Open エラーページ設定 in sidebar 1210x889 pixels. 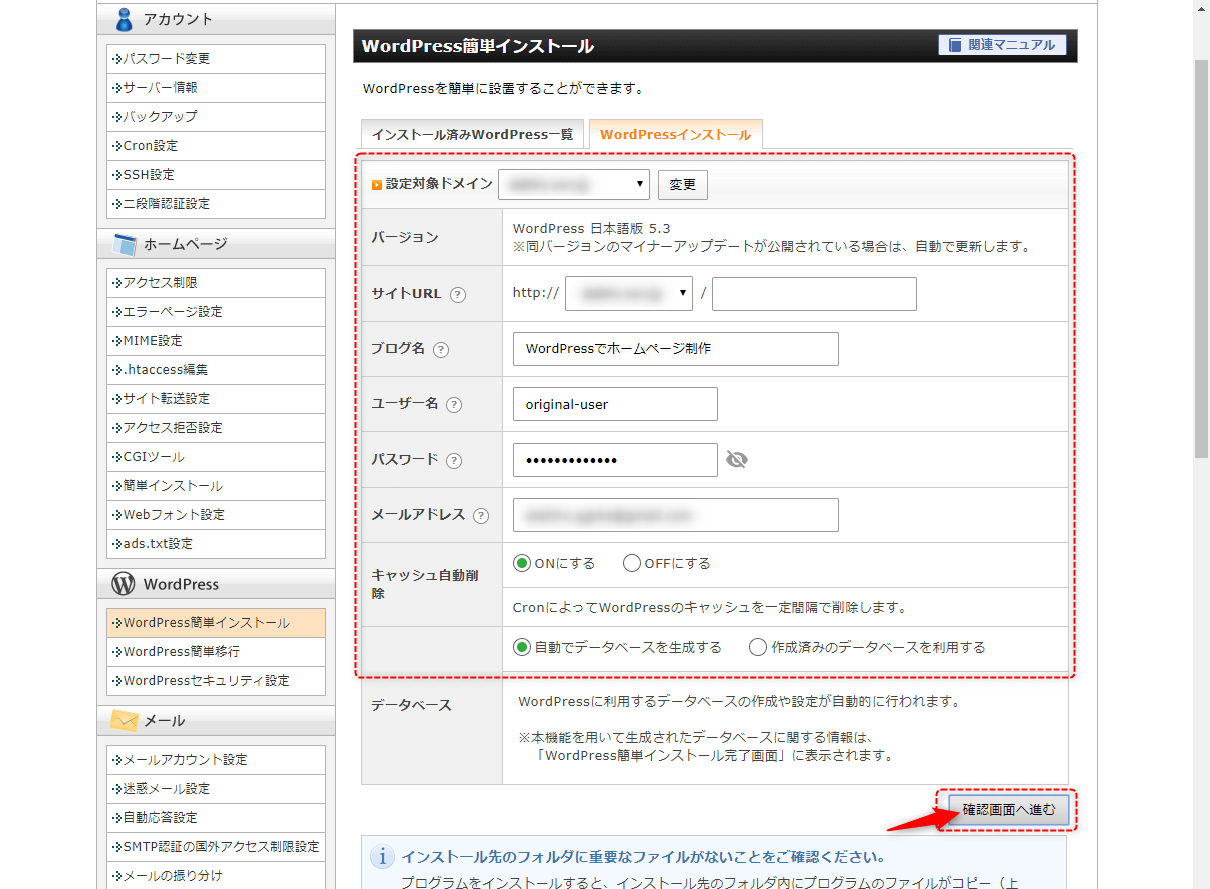(x=216, y=312)
